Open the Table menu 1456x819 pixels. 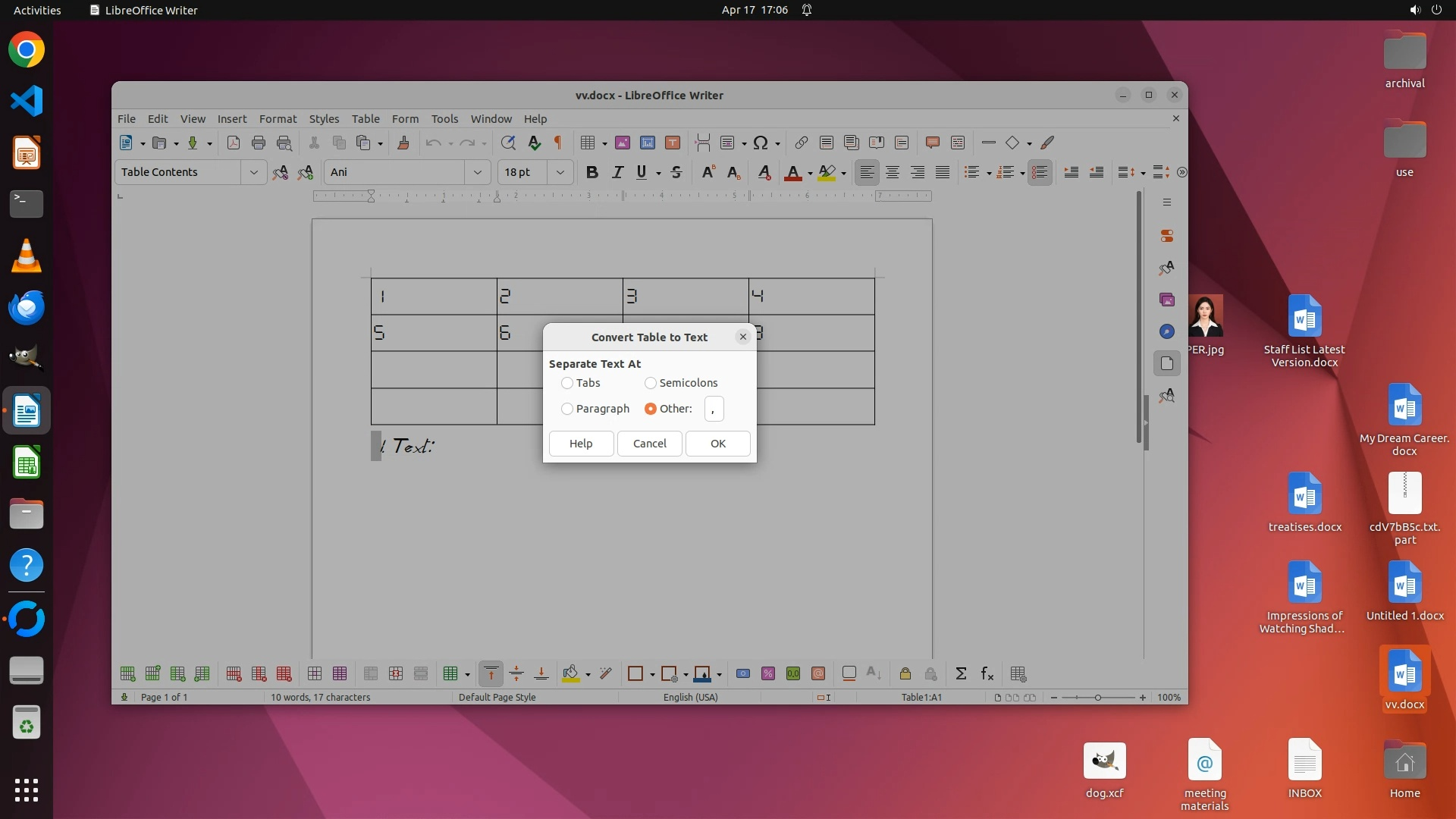pos(366,119)
